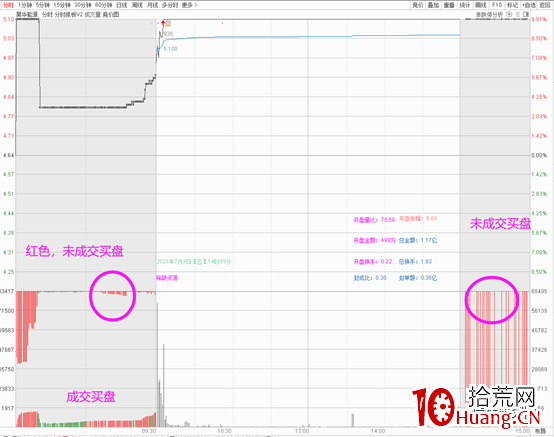Switch to 周线 weekly chart

coord(137,5)
